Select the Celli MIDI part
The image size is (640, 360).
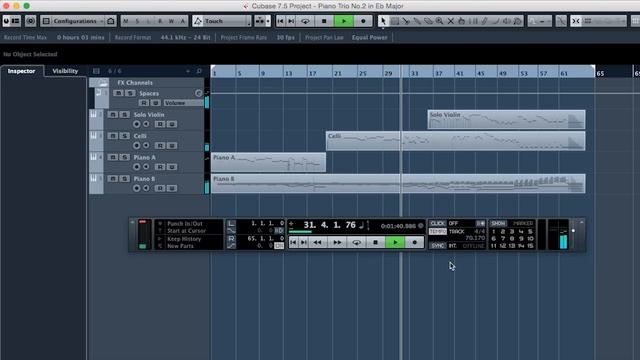[x=456, y=141]
